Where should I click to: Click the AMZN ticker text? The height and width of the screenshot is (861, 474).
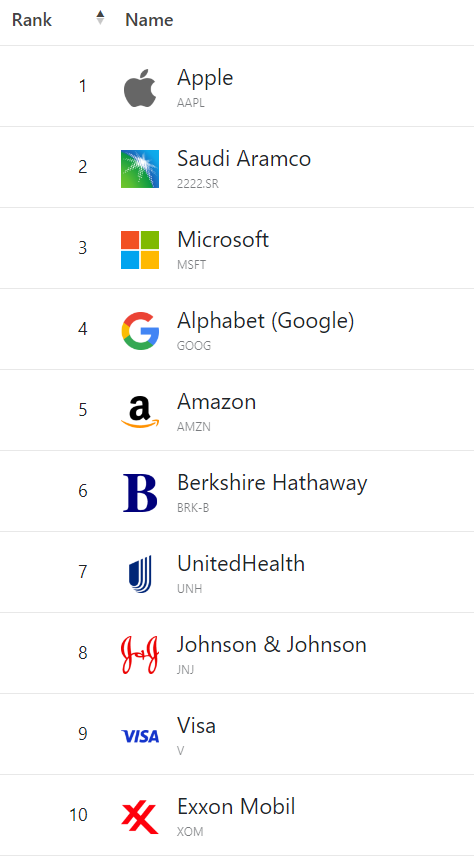coord(193,427)
